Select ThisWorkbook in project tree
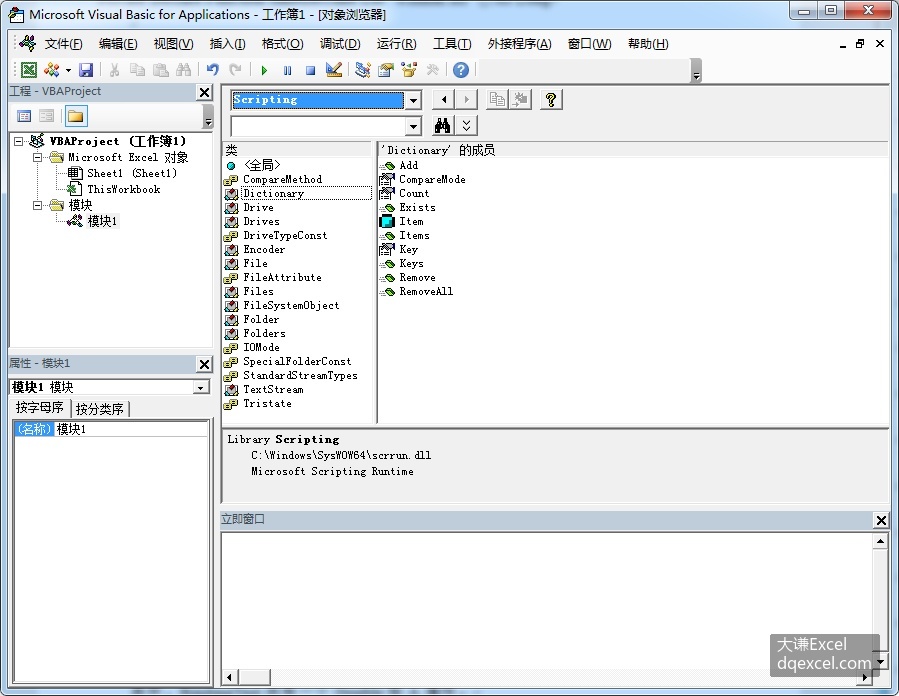 point(123,189)
